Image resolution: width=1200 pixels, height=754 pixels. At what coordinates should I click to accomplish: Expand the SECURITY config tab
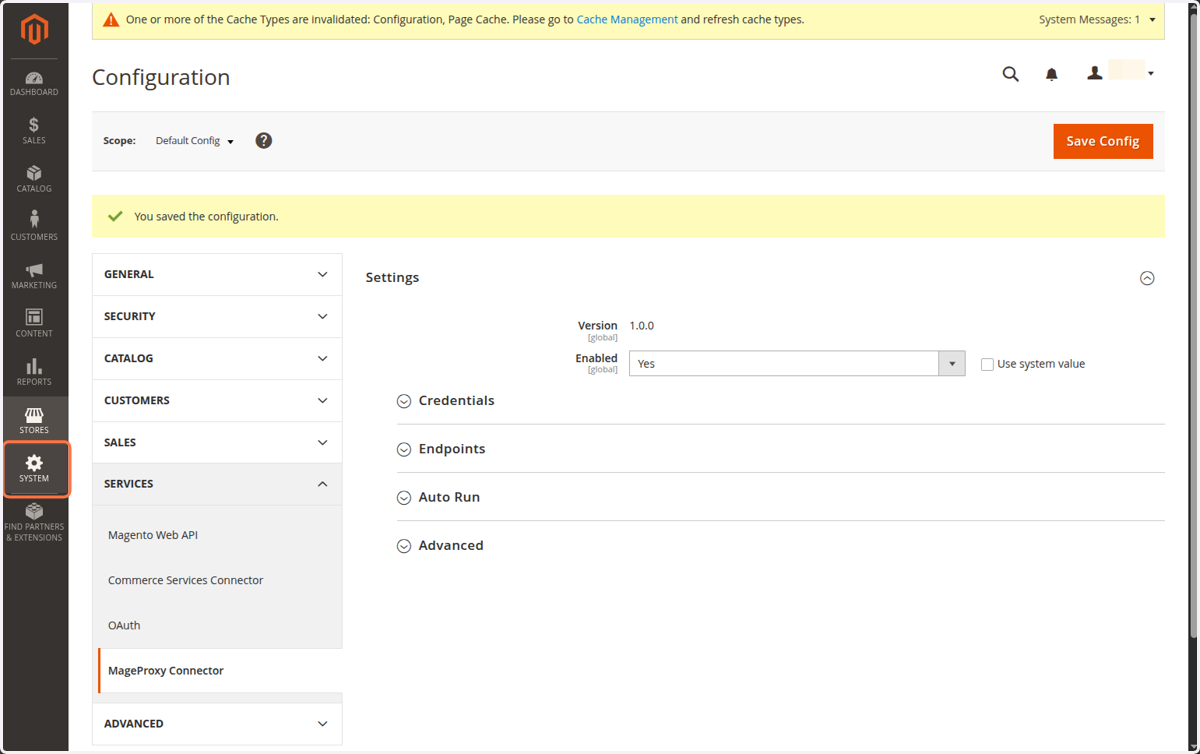(217, 316)
